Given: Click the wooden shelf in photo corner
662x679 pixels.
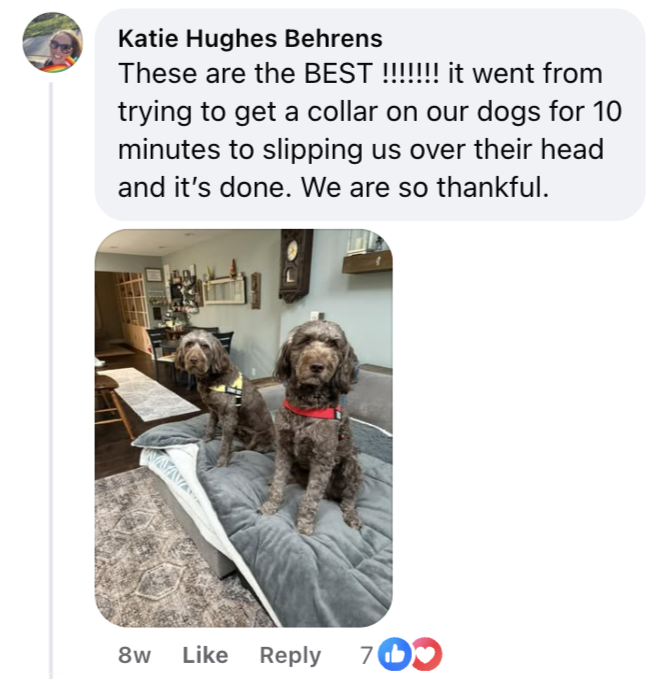Looking at the screenshot, I should pos(367,262).
